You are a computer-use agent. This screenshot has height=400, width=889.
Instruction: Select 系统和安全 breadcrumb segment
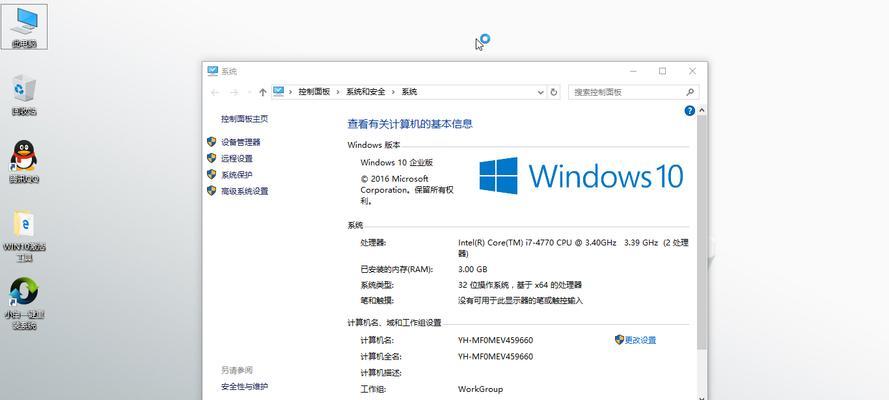click(366, 92)
